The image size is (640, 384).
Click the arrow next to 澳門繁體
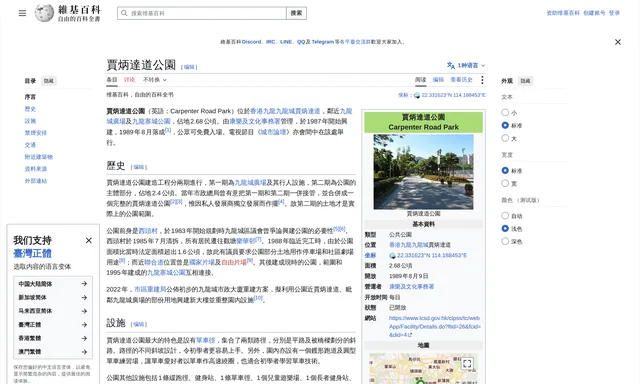click(x=84, y=352)
